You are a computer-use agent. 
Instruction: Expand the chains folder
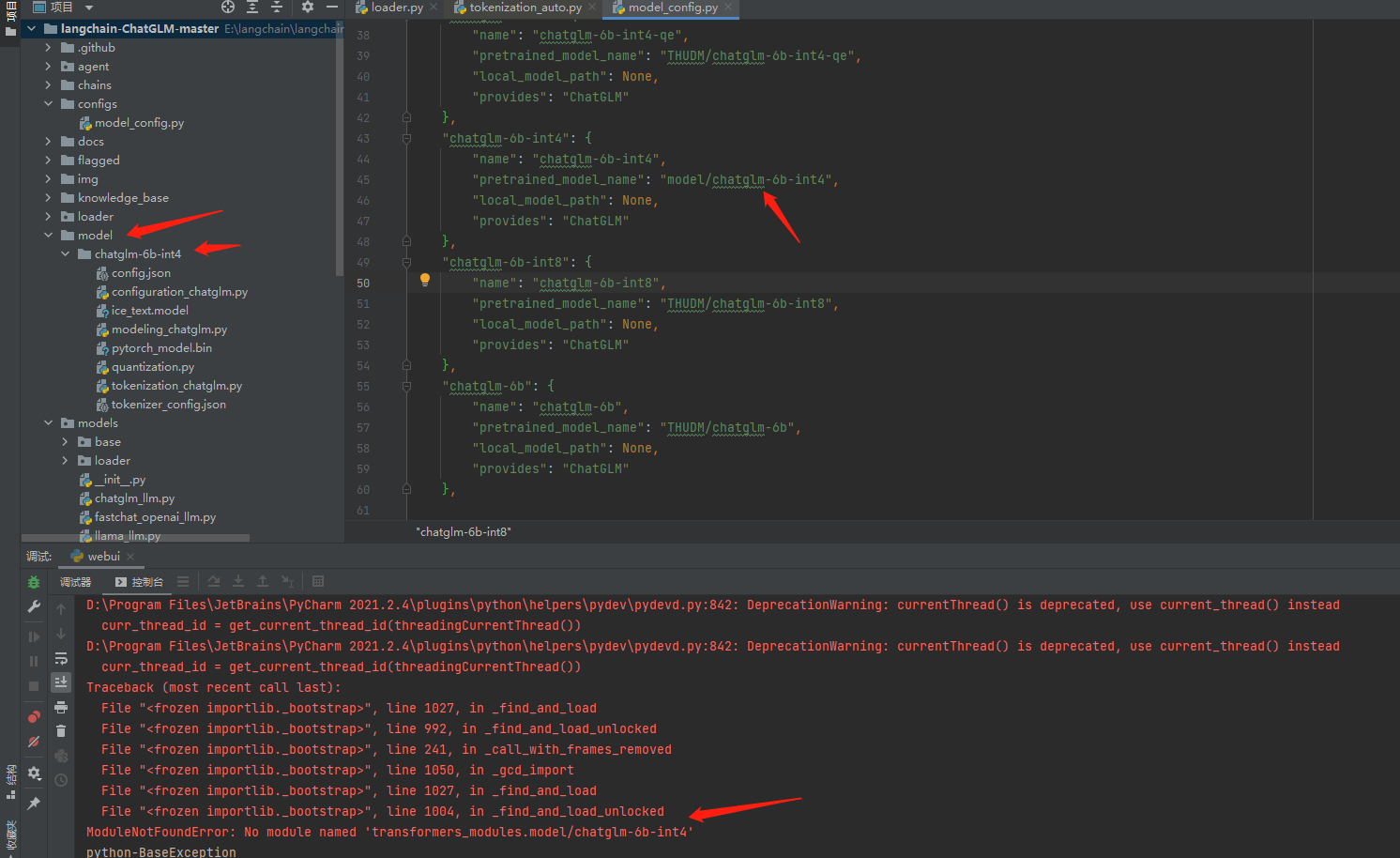click(x=49, y=84)
